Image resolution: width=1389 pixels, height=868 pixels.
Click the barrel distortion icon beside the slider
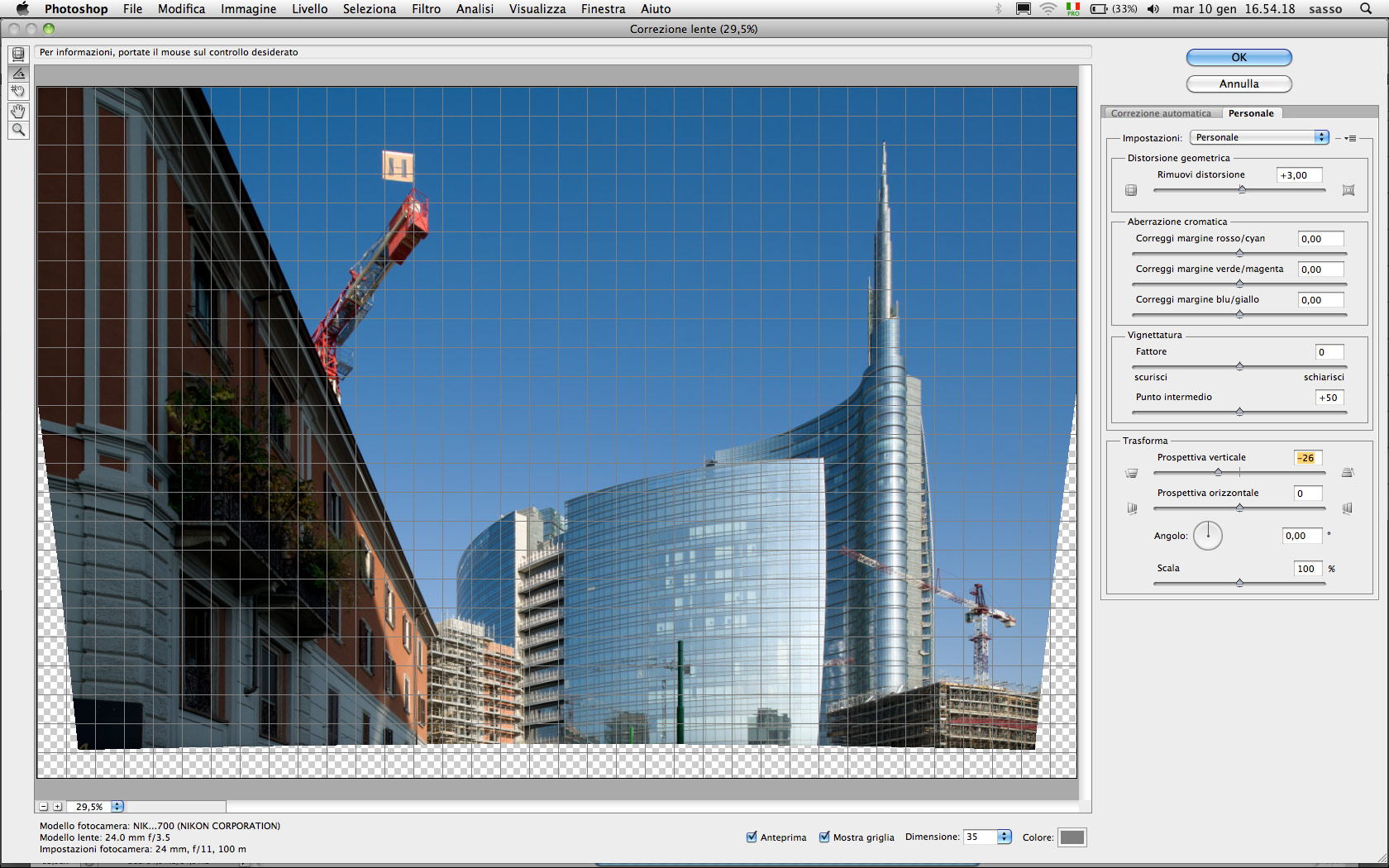point(1131,190)
